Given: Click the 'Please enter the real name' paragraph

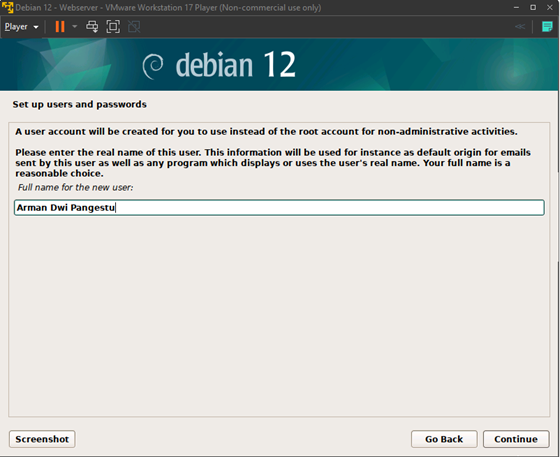Looking at the screenshot, I should (x=273, y=163).
